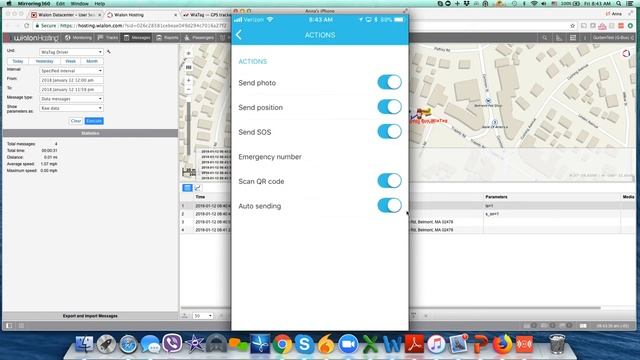This screenshot has height=360, width=640.
Task: Zoom in on the Wialon map
Action: click(x=189, y=80)
